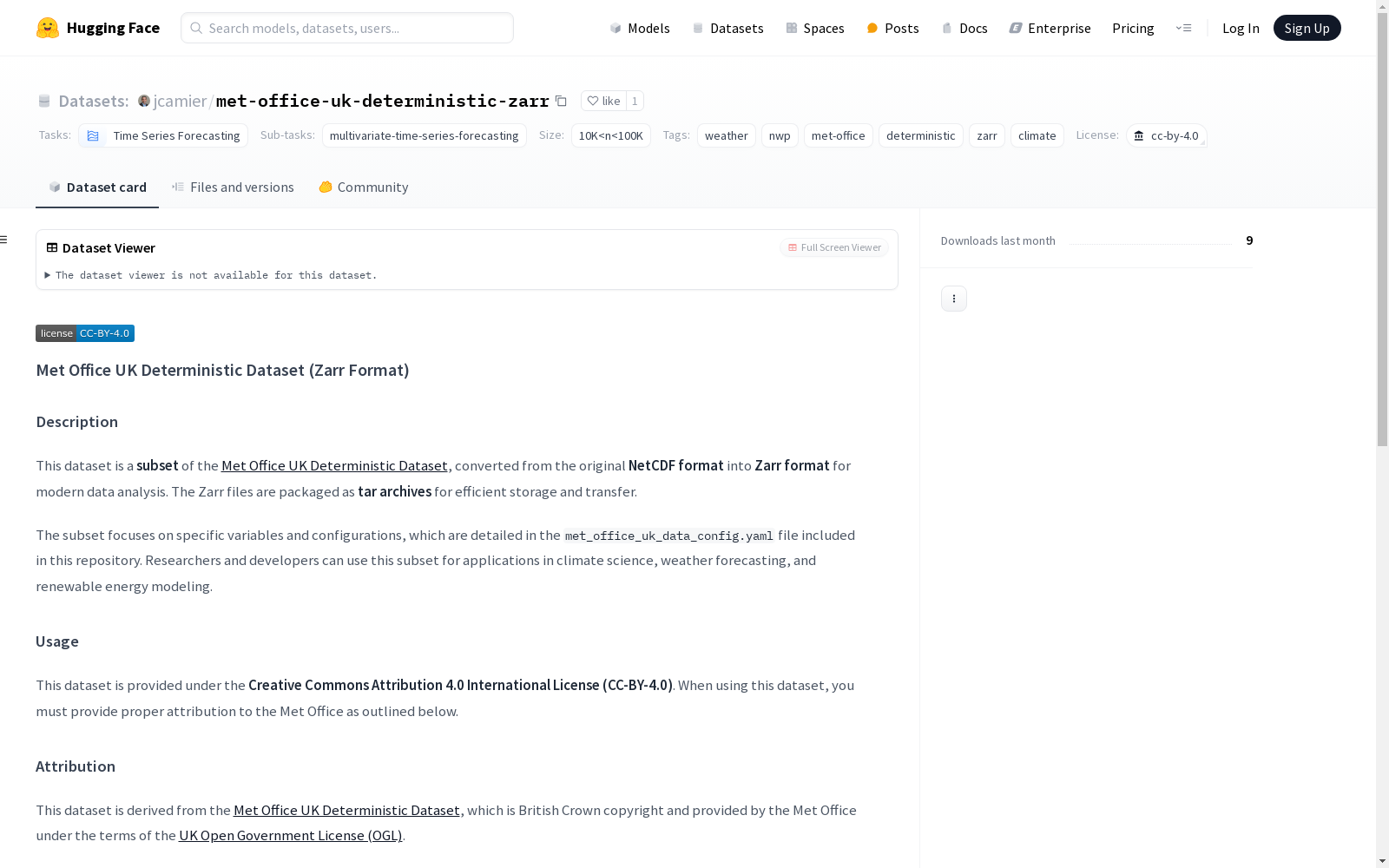
Task: Click the met_office_uk_data_config.yaml code text
Action: (x=669, y=536)
